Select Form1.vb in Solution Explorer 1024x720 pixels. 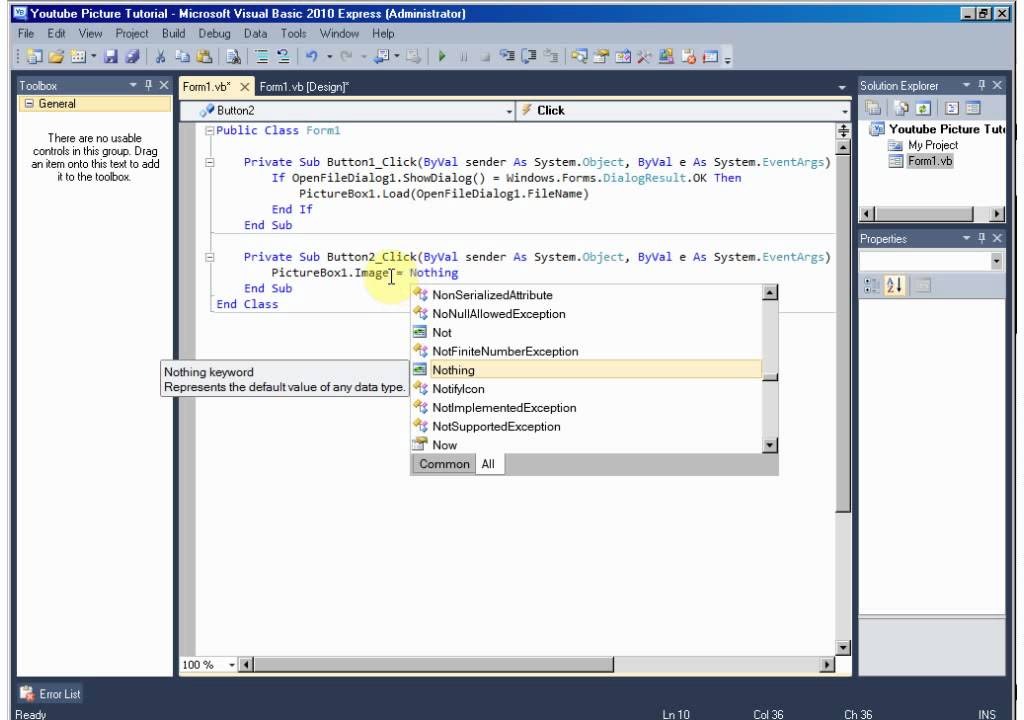click(930, 161)
